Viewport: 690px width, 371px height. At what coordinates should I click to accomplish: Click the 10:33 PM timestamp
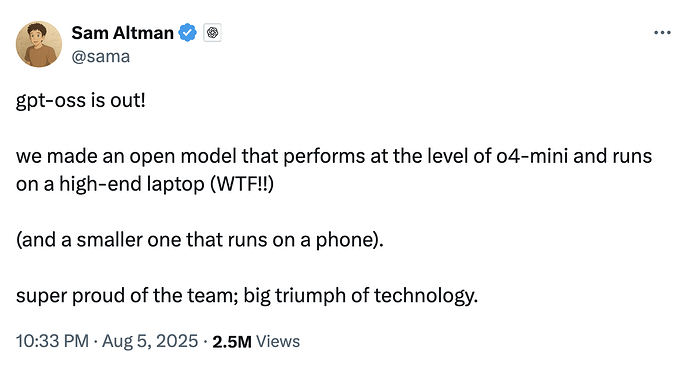coord(52,341)
